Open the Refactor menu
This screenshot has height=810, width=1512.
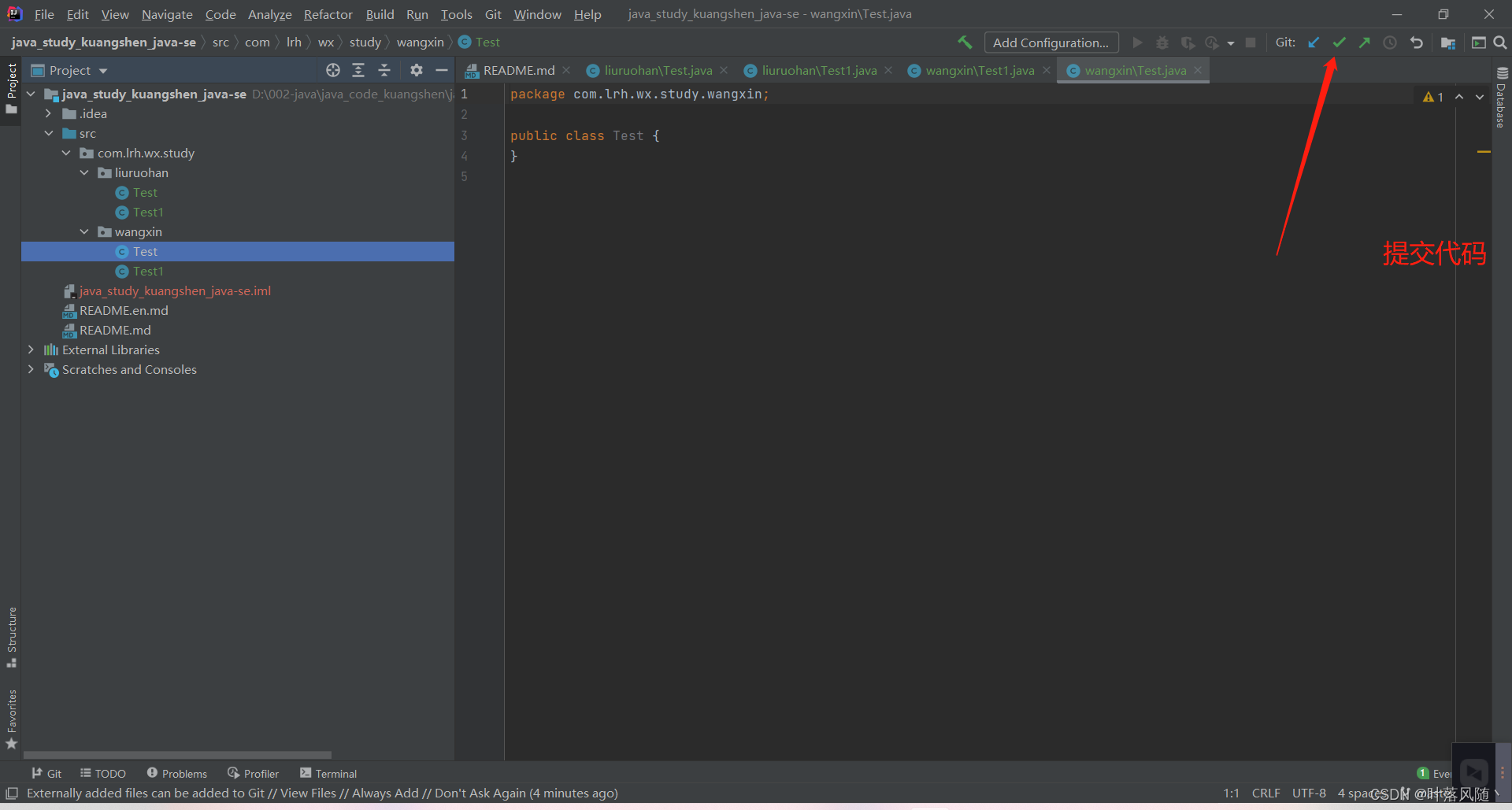328,14
